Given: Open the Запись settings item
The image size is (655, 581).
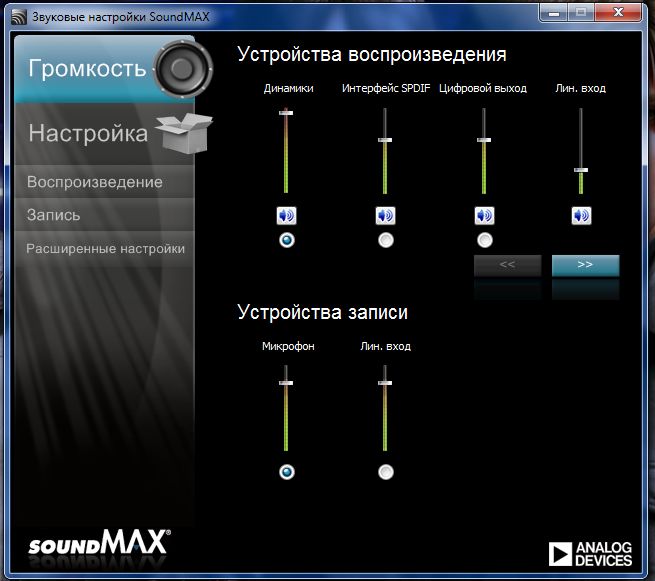Looking at the screenshot, I should pyautogui.click(x=104, y=215).
